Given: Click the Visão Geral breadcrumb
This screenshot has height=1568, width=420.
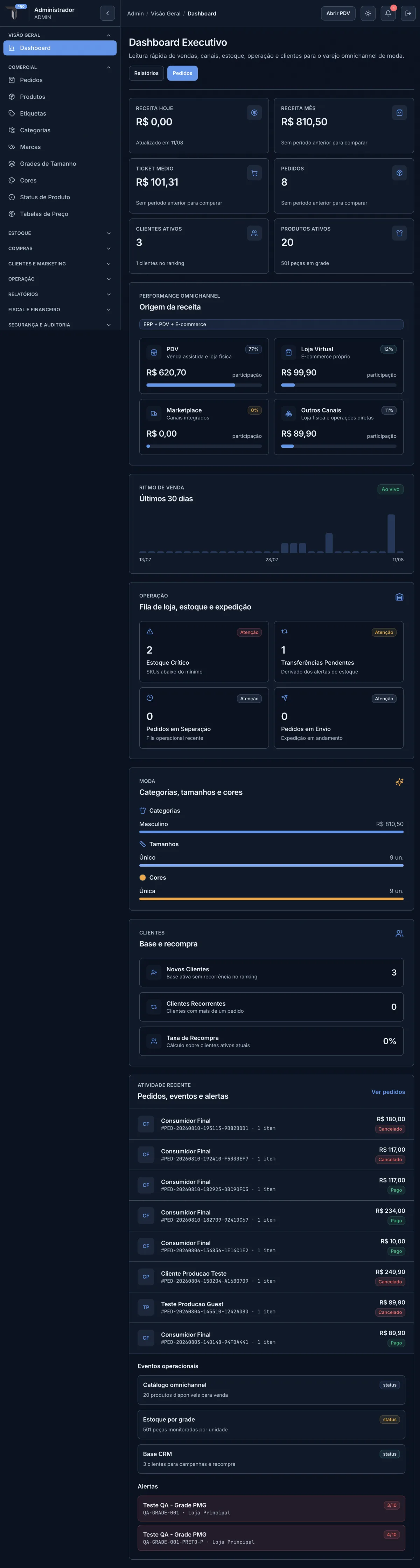Looking at the screenshot, I should pos(166,13).
